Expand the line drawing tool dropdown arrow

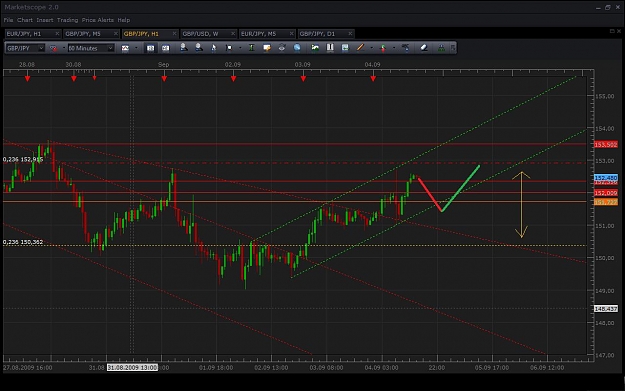(x=371, y=48)
